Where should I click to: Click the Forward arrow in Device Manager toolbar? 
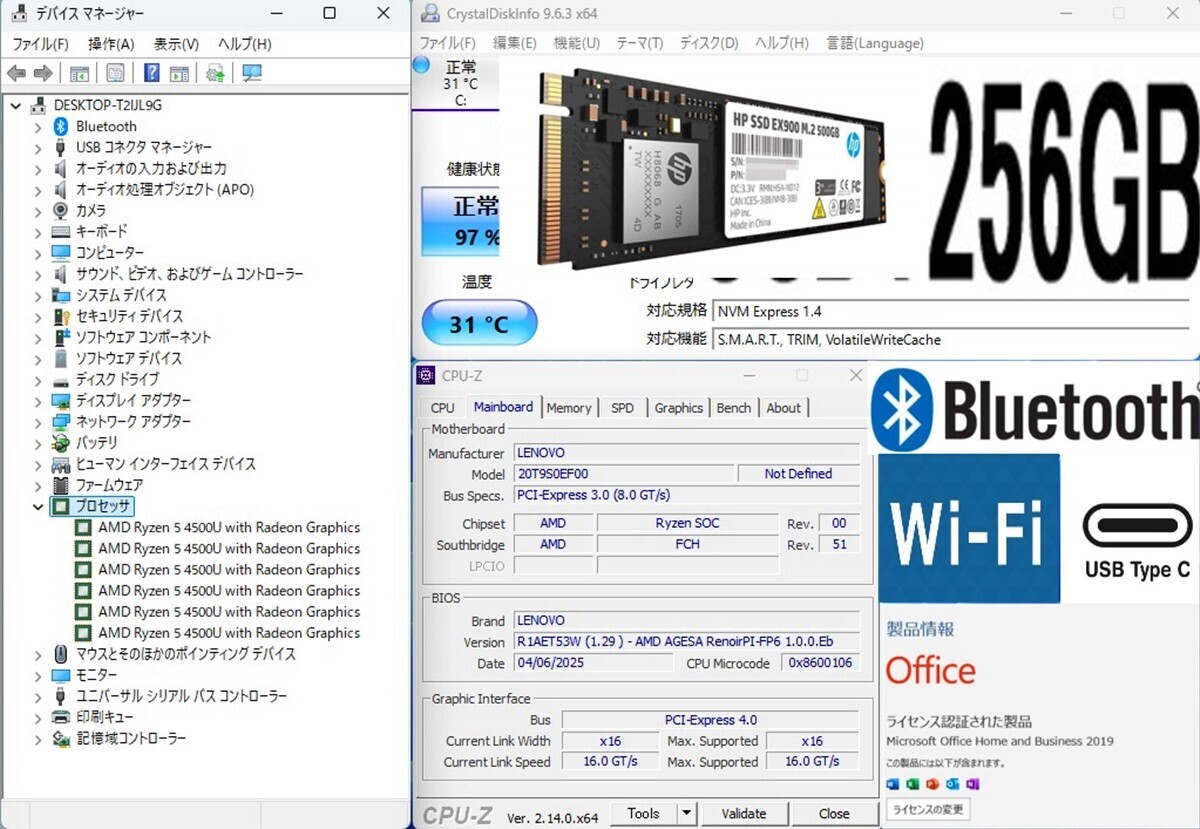point(42,73)
